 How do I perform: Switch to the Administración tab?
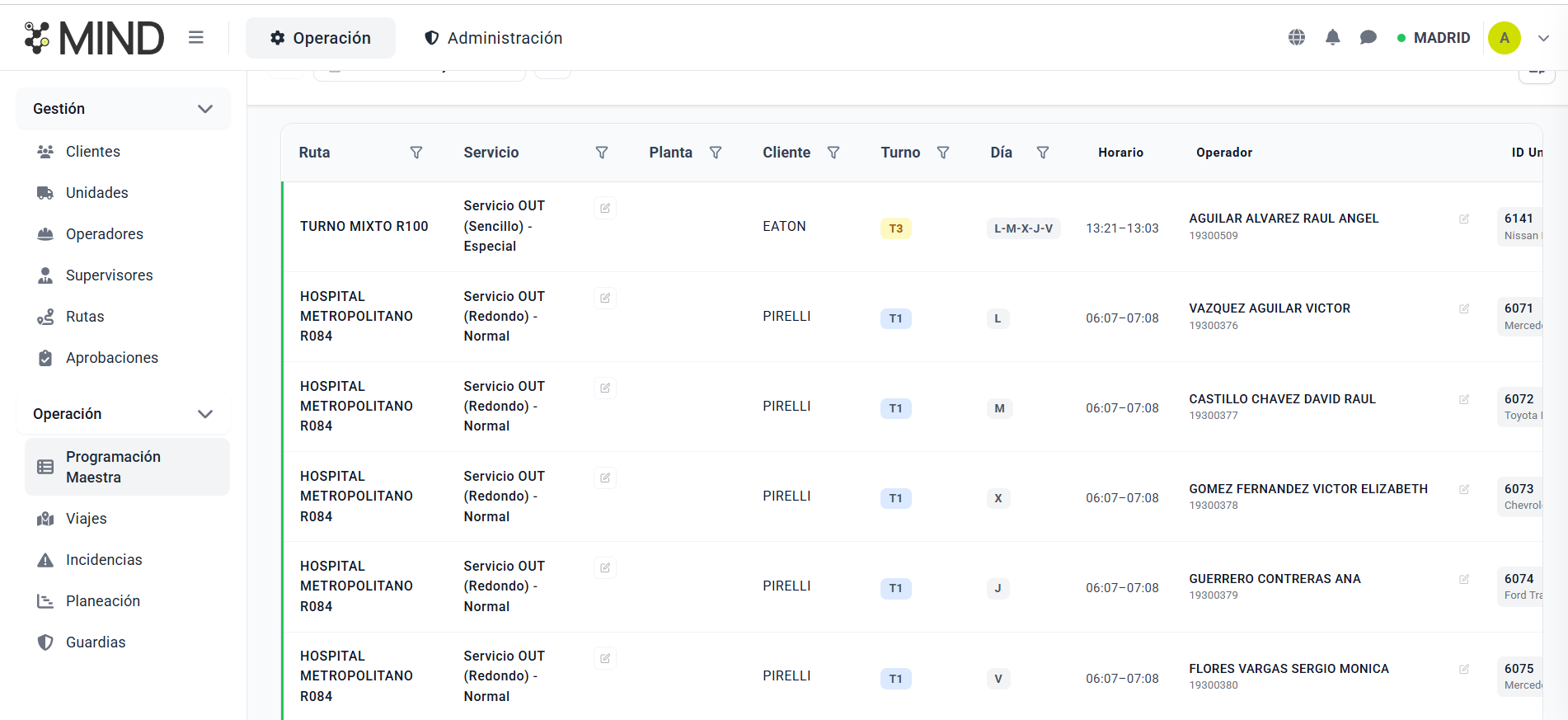point(493,38)
